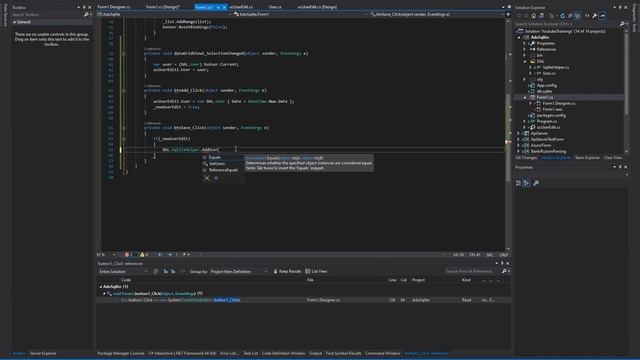Viewport: 640px width, 360px height.
Task: Click the expand all icon in references toolbar
Action: click(x=166, y=271)
